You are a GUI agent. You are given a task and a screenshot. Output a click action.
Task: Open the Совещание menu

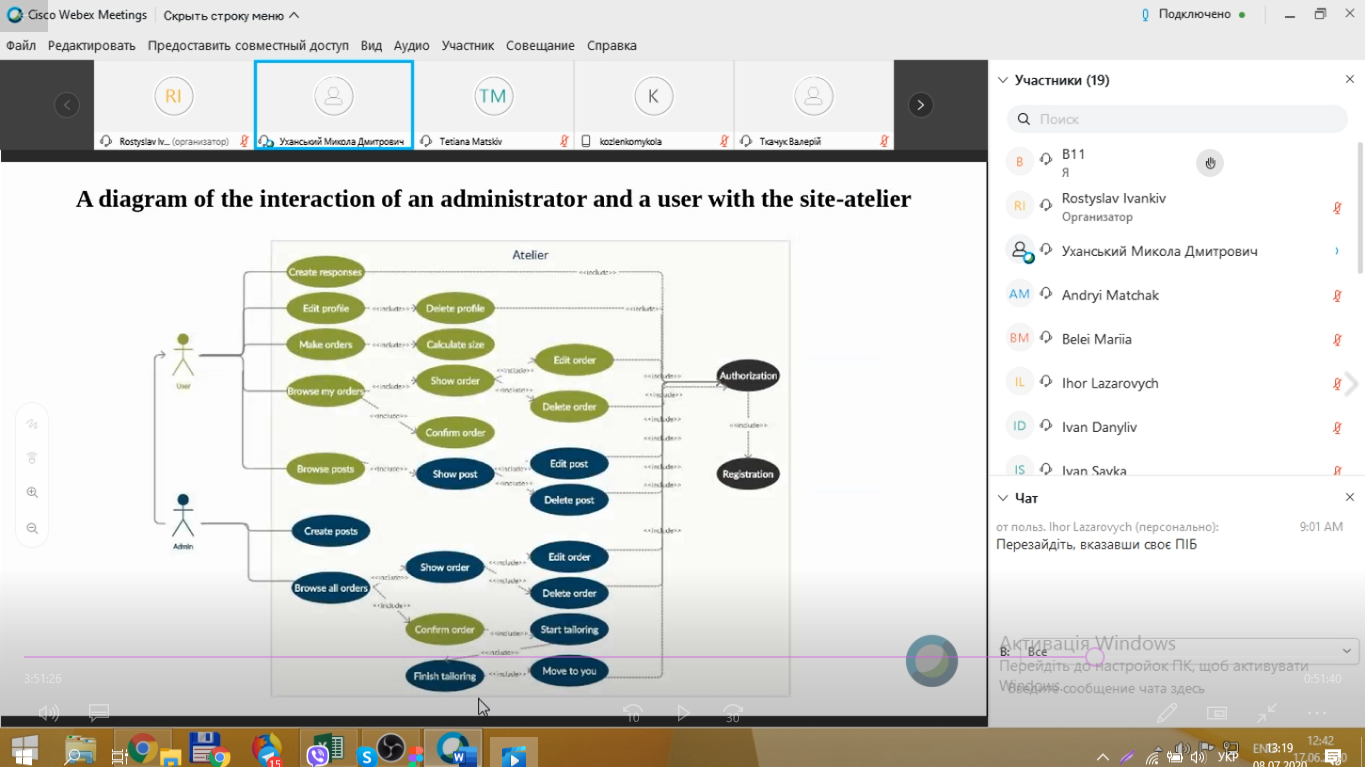click(x=540, y=46)
